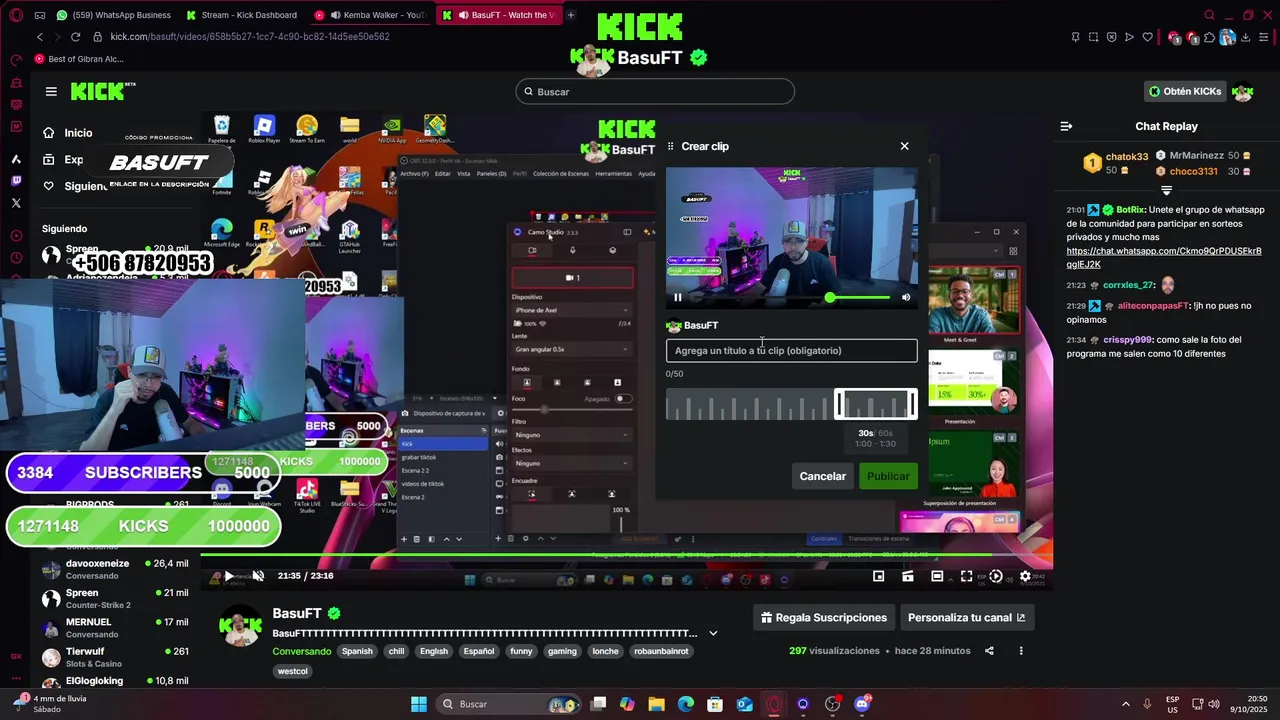Click browser heart bookmark icon
1280x720 pixels.
[x=1147, y=37]
